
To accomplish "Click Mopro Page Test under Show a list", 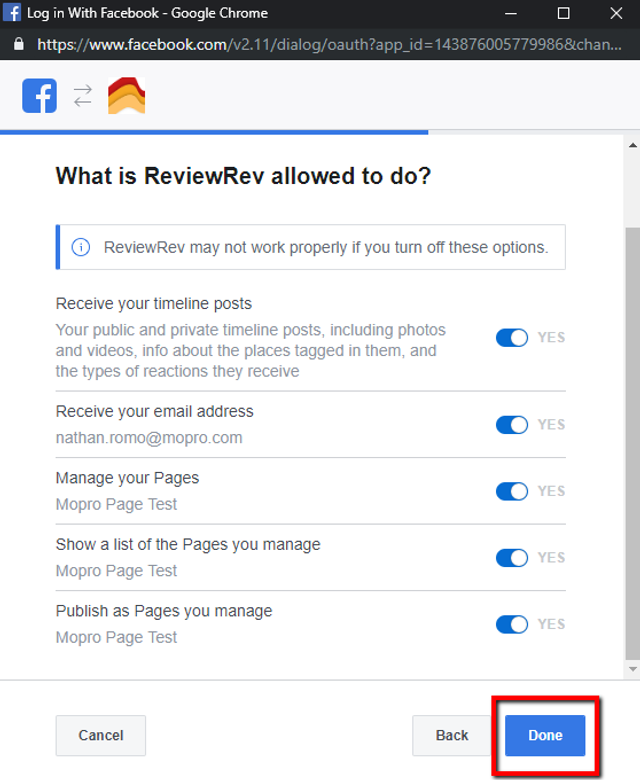I will click(x=116, y=571).
